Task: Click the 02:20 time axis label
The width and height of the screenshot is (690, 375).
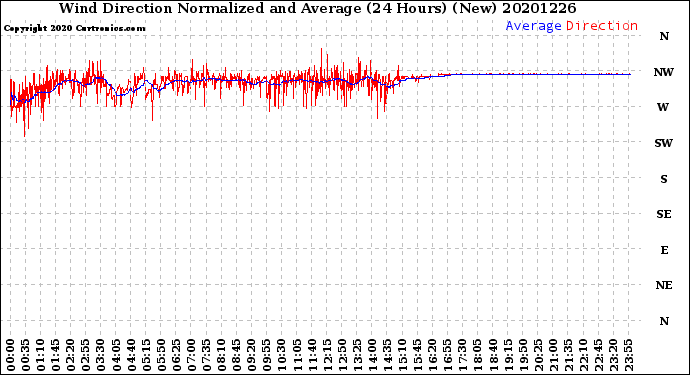Action: click(71, 355)
